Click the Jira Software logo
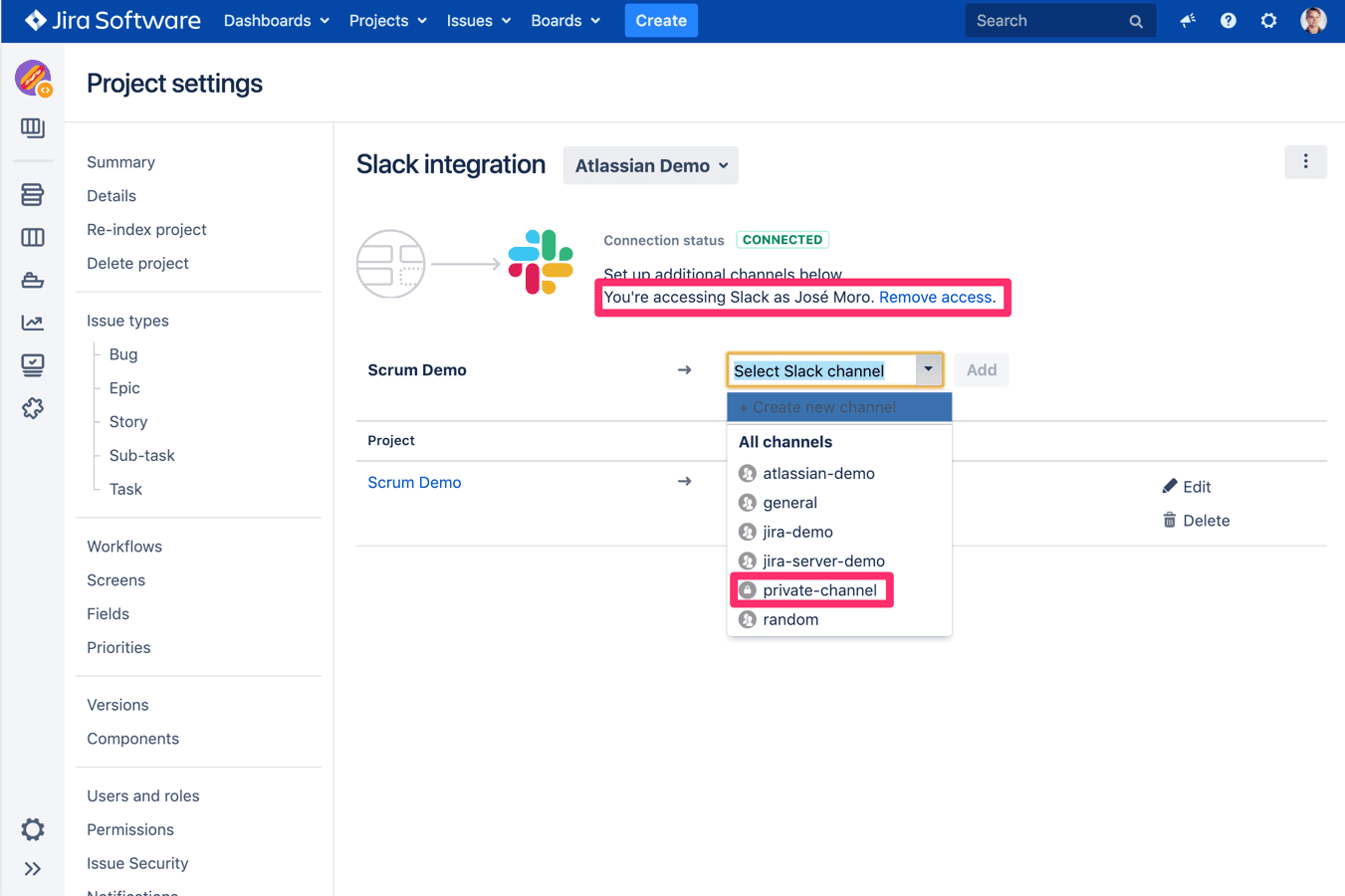This screenshot has height=896, width=1345. tap(112, 20)
